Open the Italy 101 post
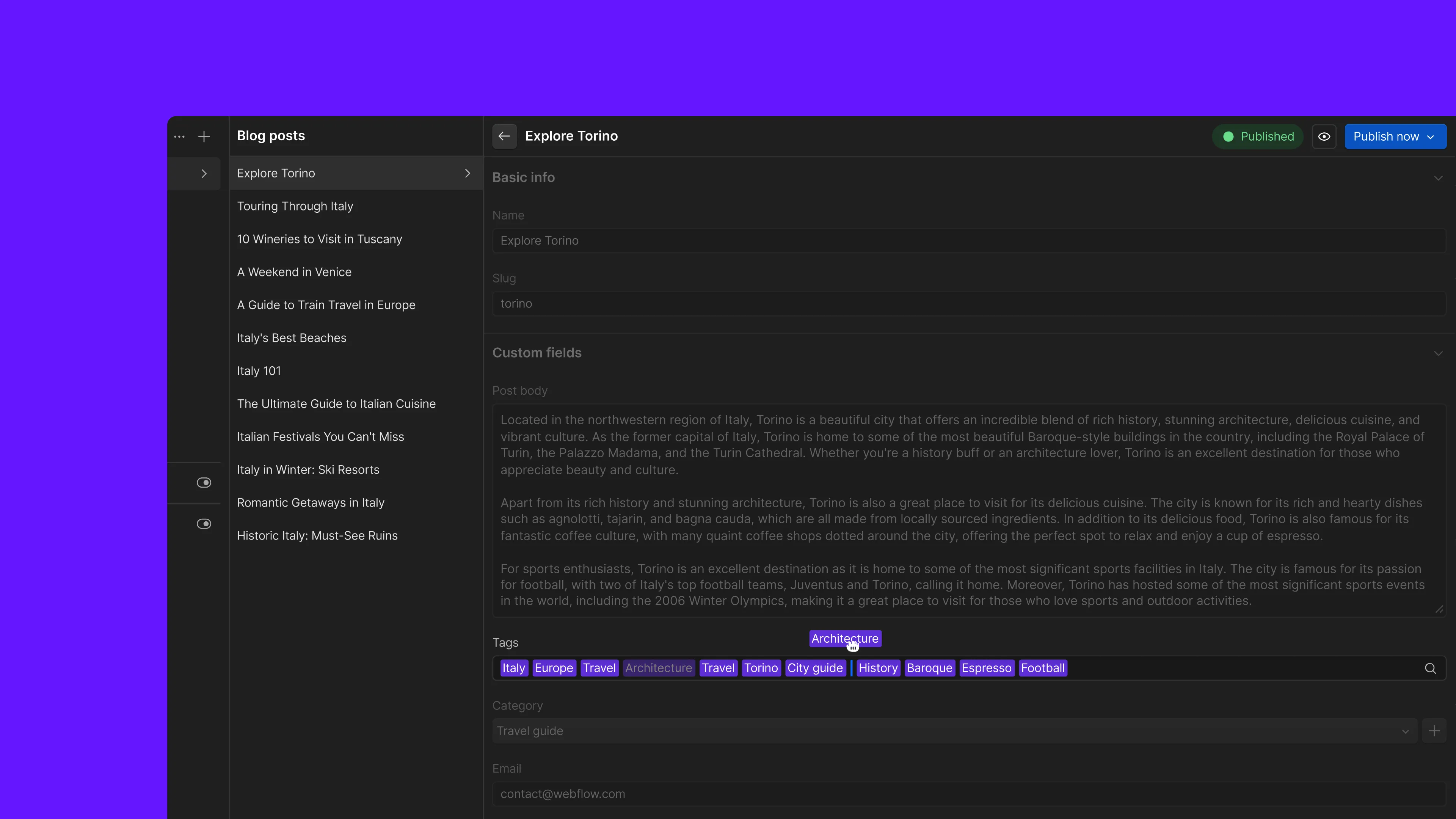Screen dimensions: 1456x819 (356, 371)
